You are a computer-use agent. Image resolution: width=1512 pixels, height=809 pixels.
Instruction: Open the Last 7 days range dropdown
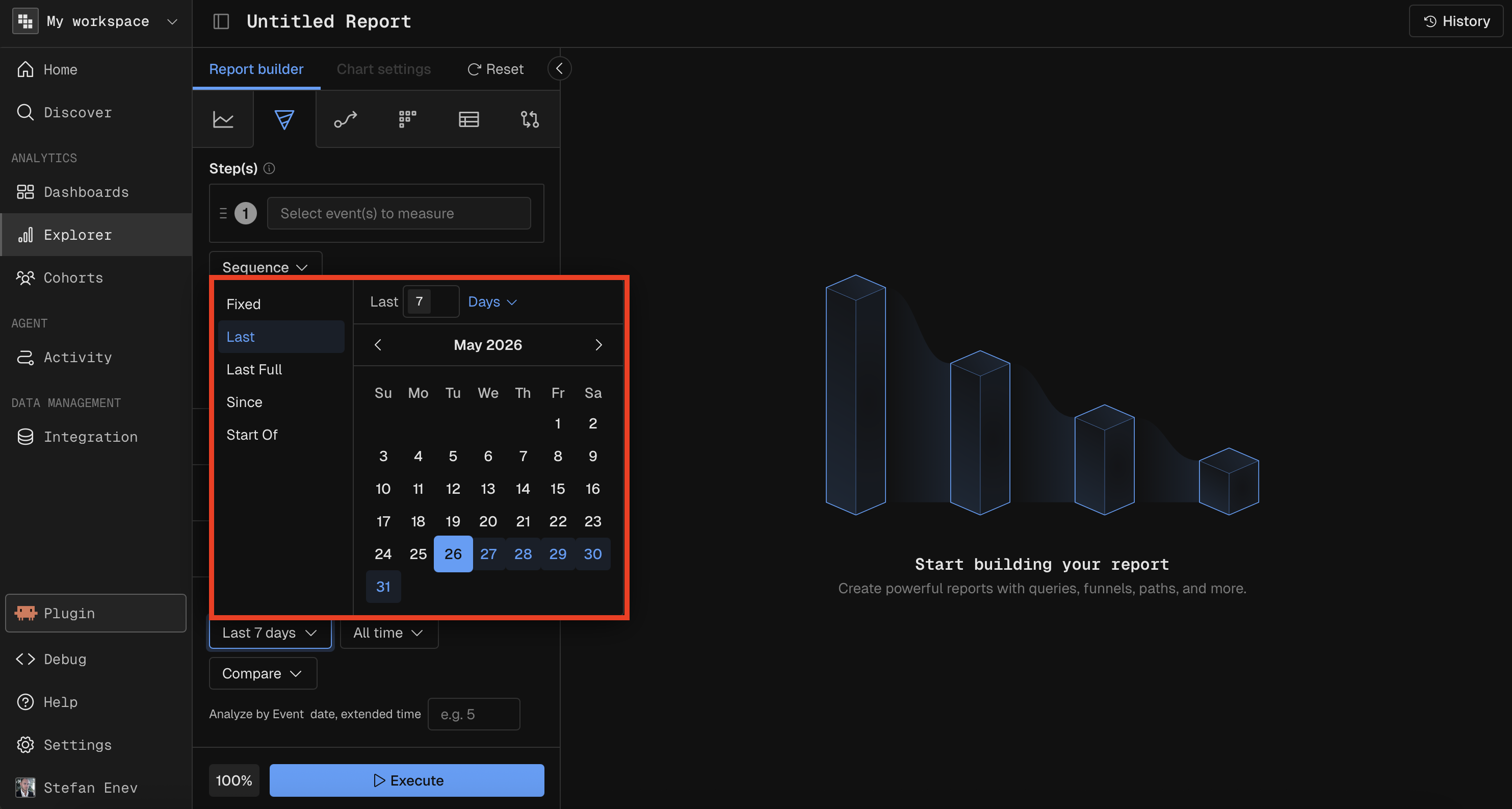click(x=270, y=633)
